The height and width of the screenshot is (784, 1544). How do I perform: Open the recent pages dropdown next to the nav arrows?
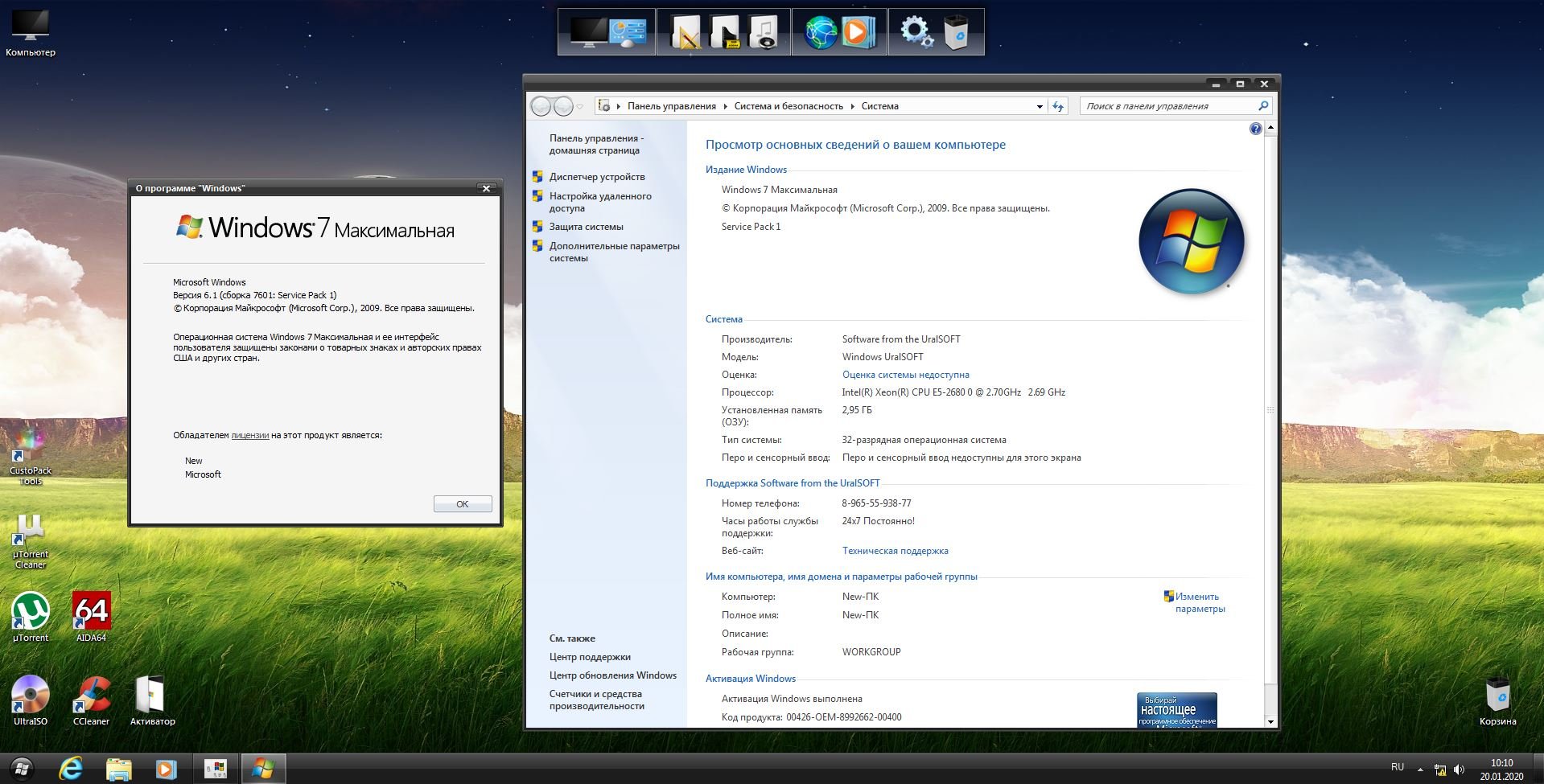579,107
